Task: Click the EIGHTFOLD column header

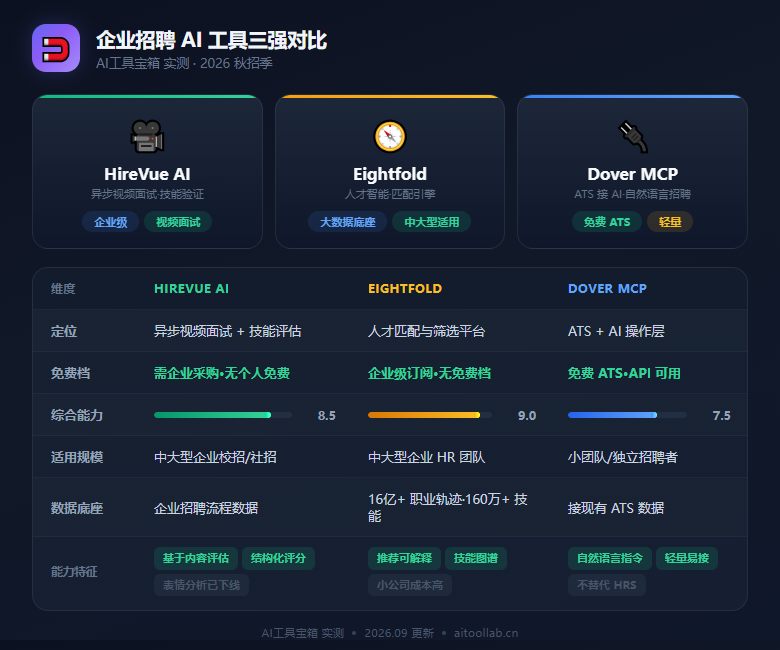Action: coord(405,288)
